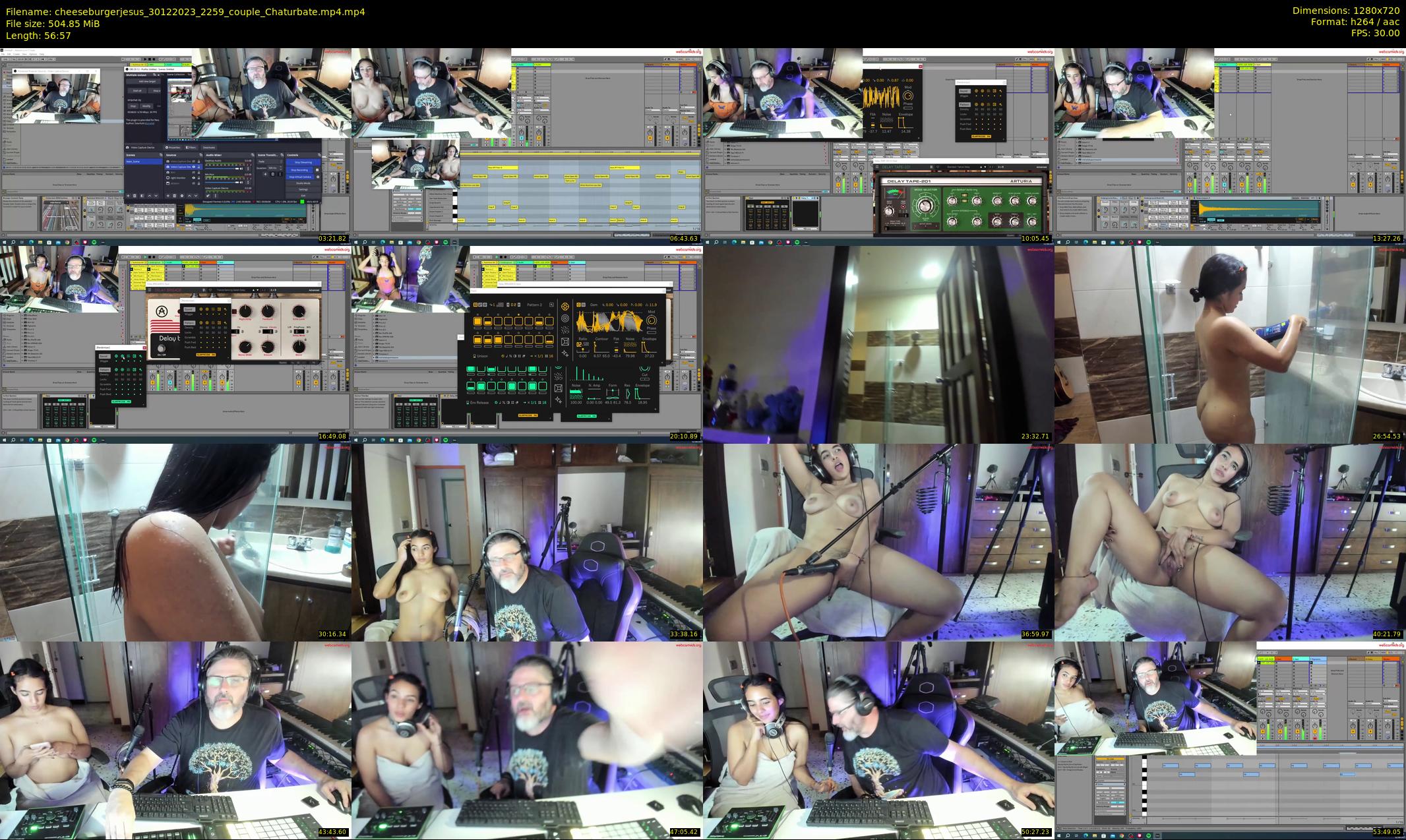
Task: Open the frame stamped 16:49.08
Action: (175, 344)
